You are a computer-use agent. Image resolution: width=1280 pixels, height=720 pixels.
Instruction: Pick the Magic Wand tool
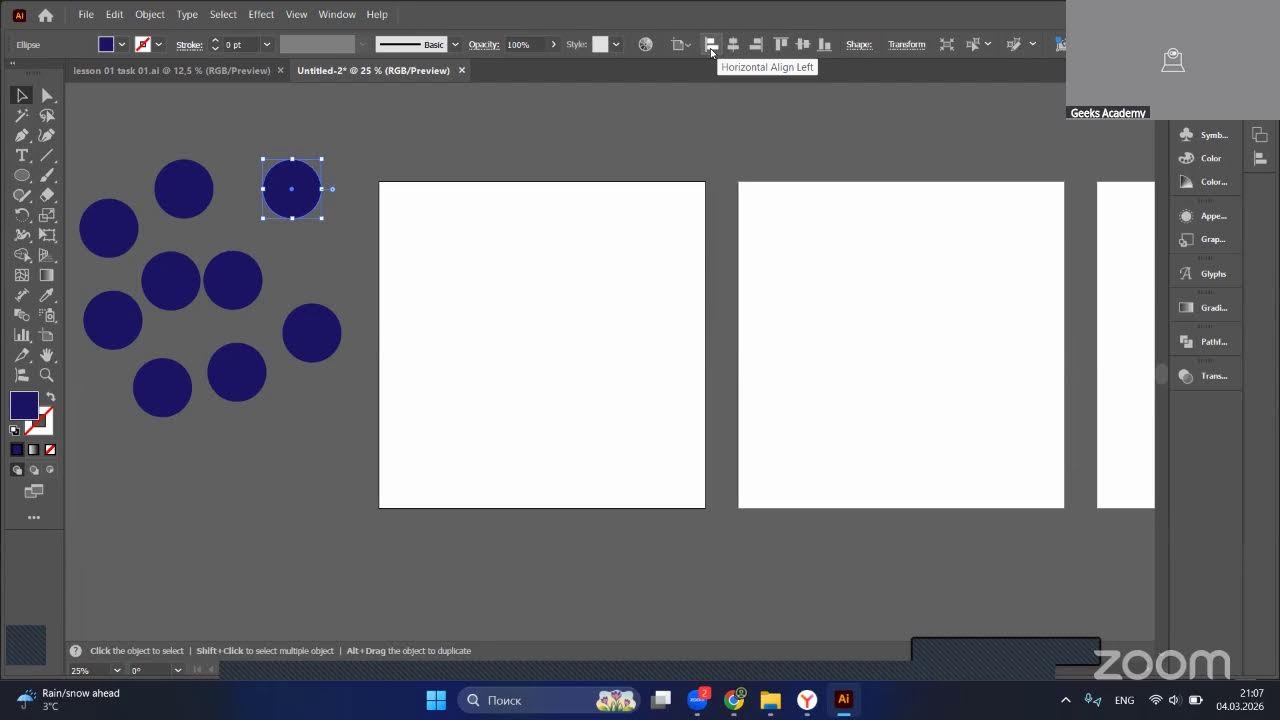(21, 115)
